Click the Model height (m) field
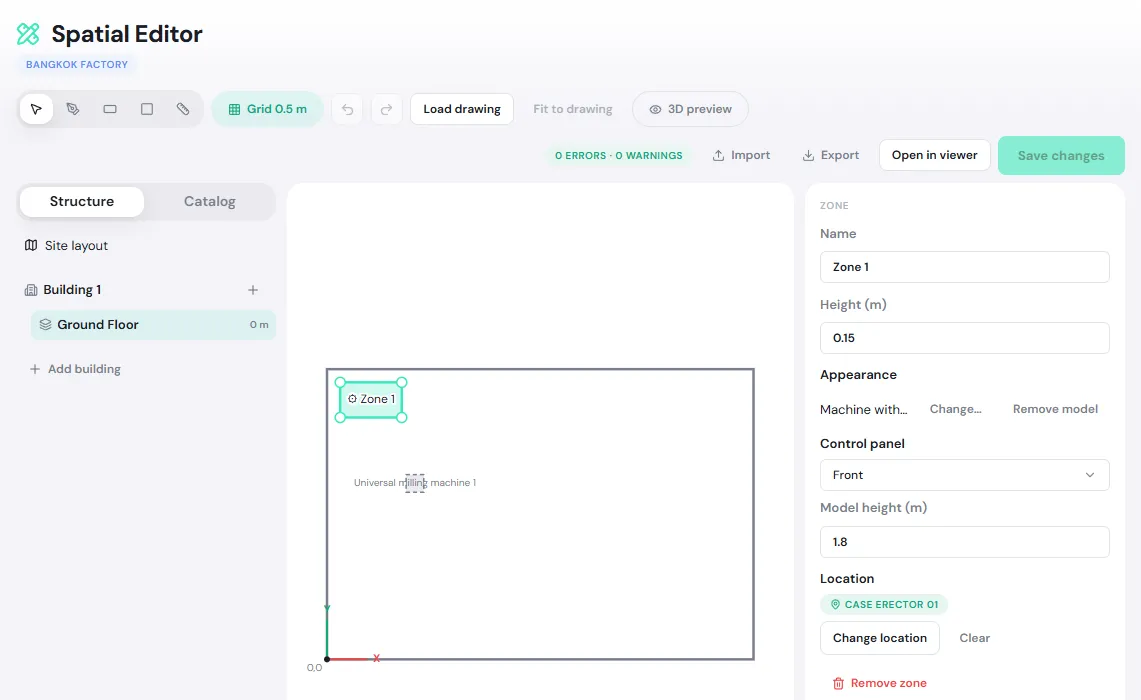 tap(964, 542)
